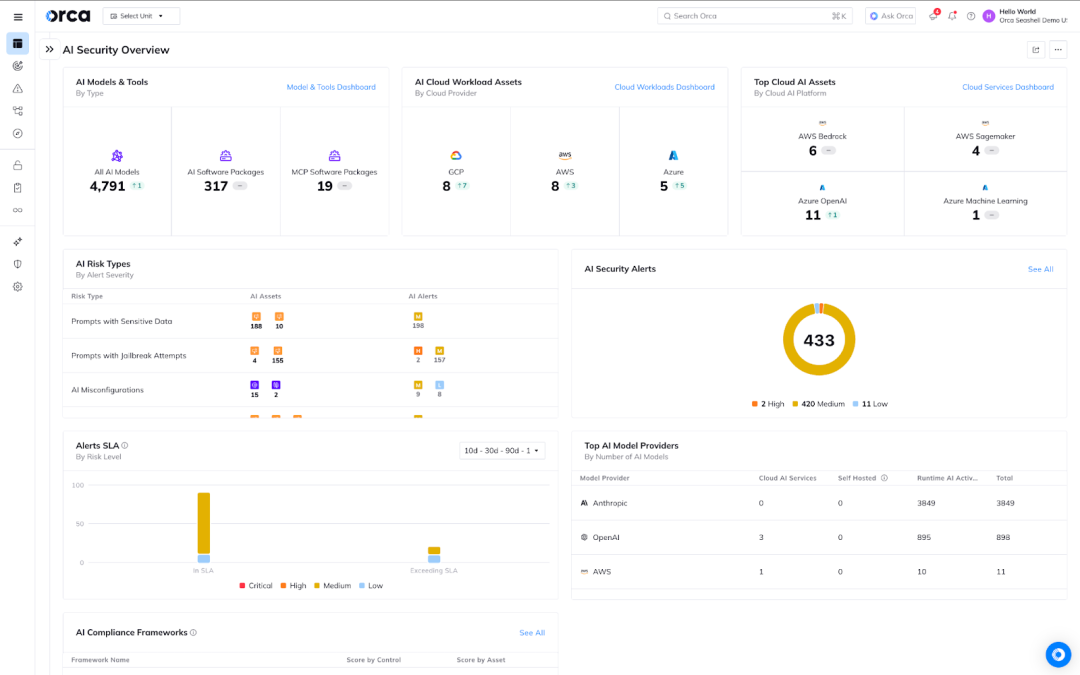This screenshot has width=1080, height=675.
Task: Open the notifications bell icon
Action: (x=952, y=16)
